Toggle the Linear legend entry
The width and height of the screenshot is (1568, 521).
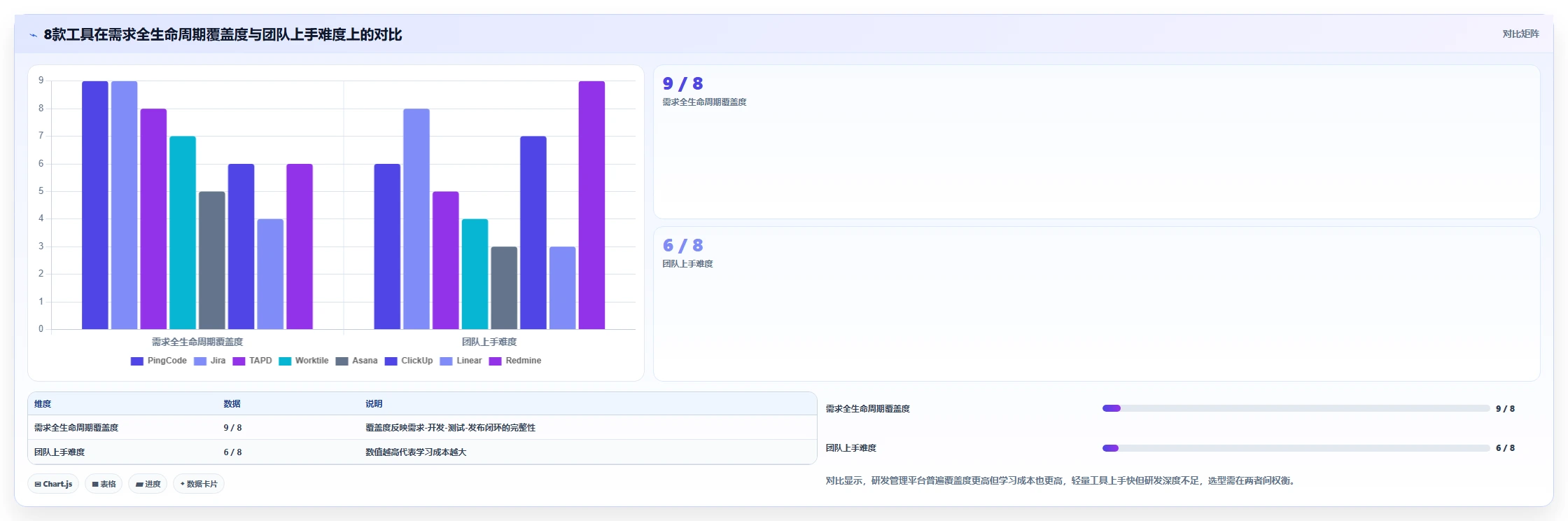(x=461, y=361)
